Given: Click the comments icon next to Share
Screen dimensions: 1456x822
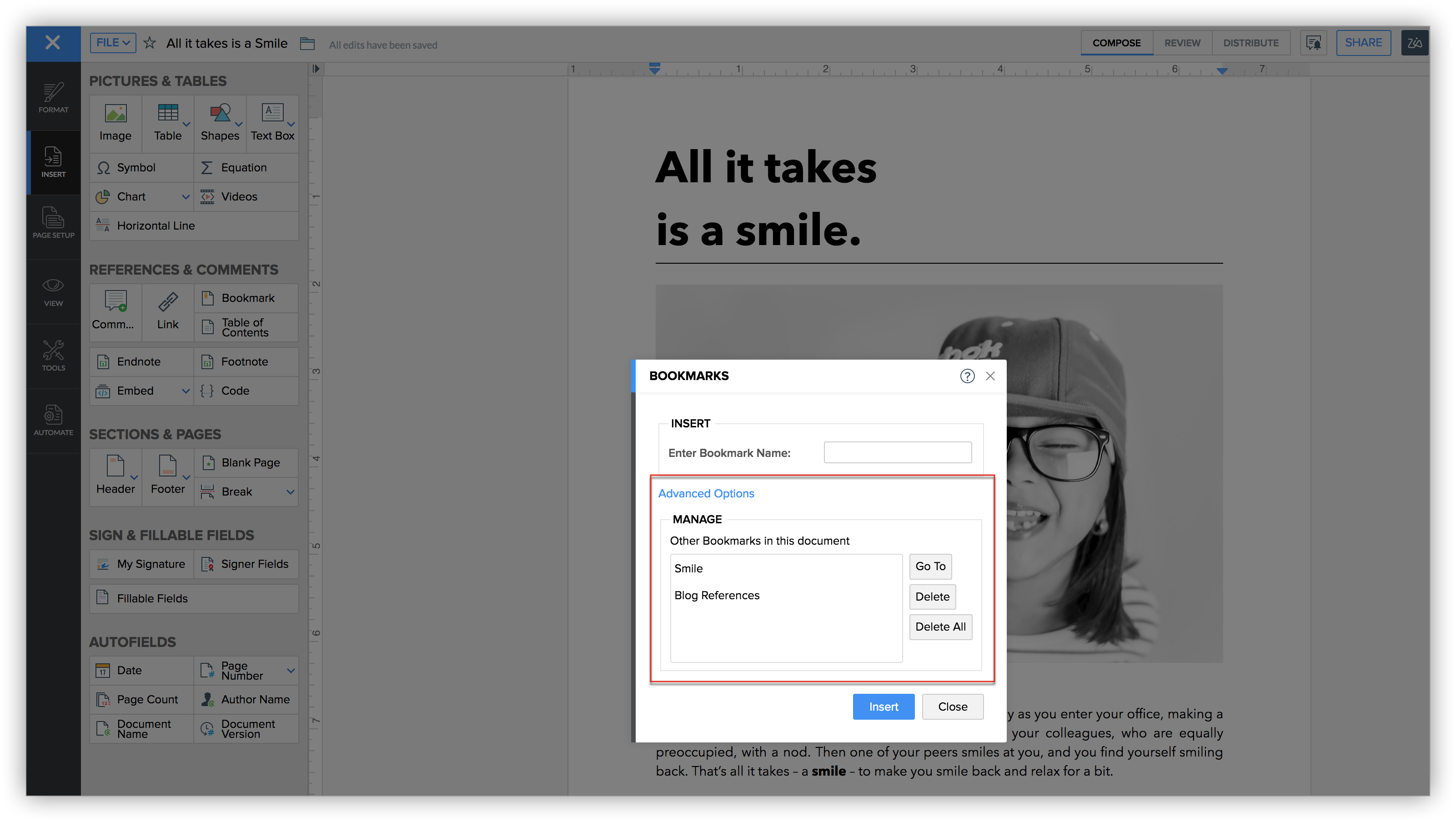Looking at the screenshot, I should point(1313,43).
